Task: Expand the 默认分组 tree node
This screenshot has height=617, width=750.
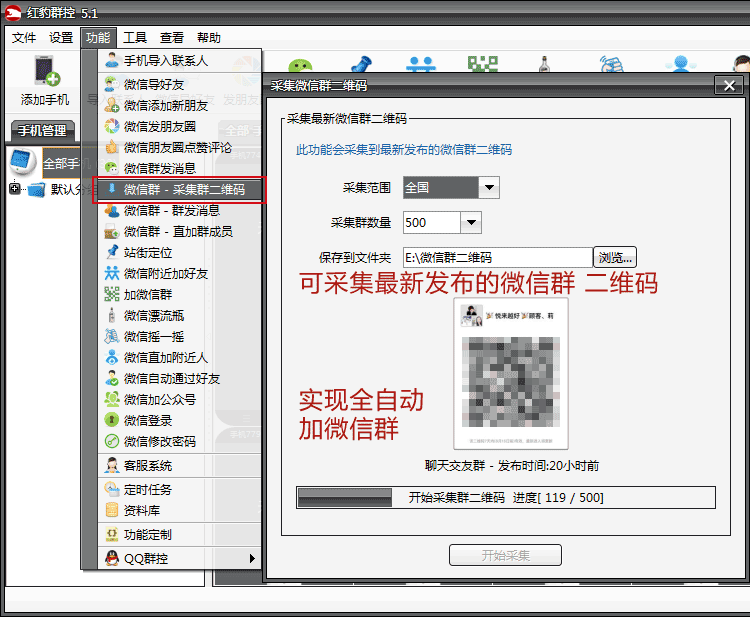Action: (14, 188)
